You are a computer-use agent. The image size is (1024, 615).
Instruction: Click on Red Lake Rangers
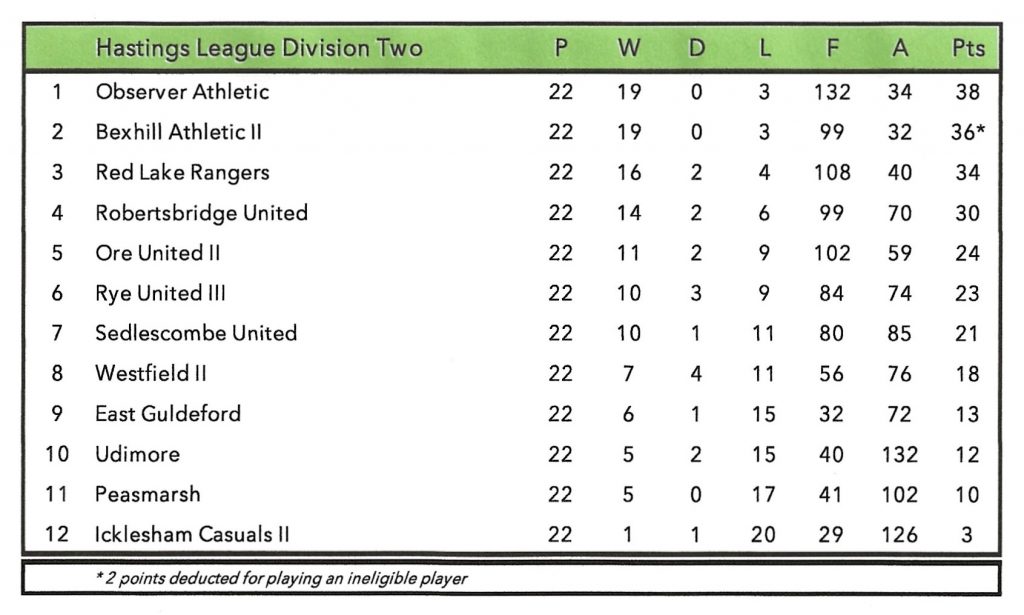click(x=182, y=172)
